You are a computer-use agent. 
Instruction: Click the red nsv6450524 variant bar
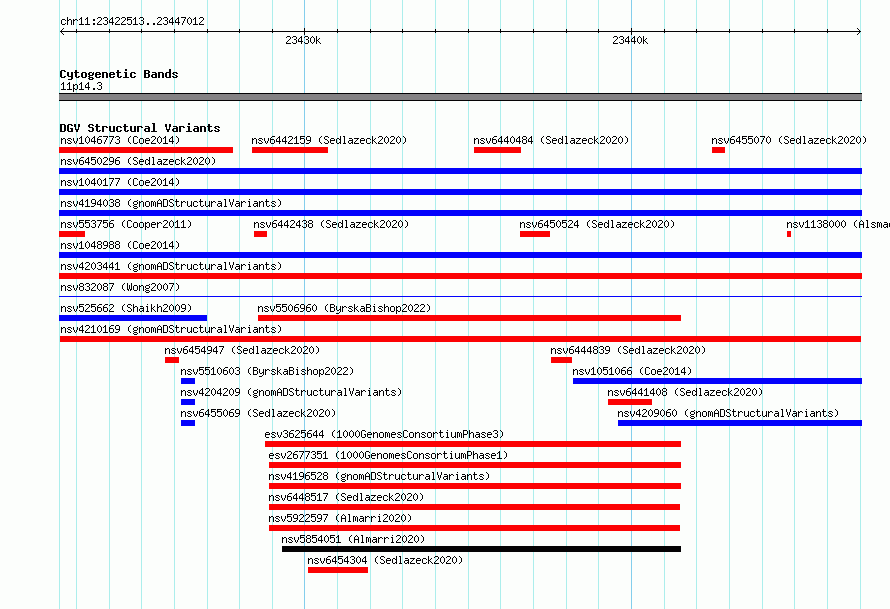(535, 234)
